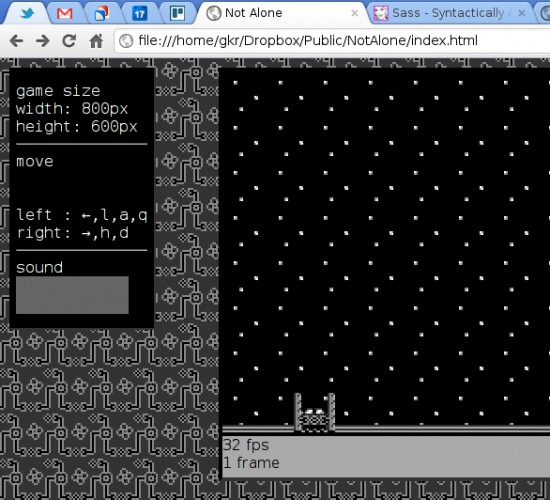
Task: Open the pinned Twitter tab
Action: point(27,13)
